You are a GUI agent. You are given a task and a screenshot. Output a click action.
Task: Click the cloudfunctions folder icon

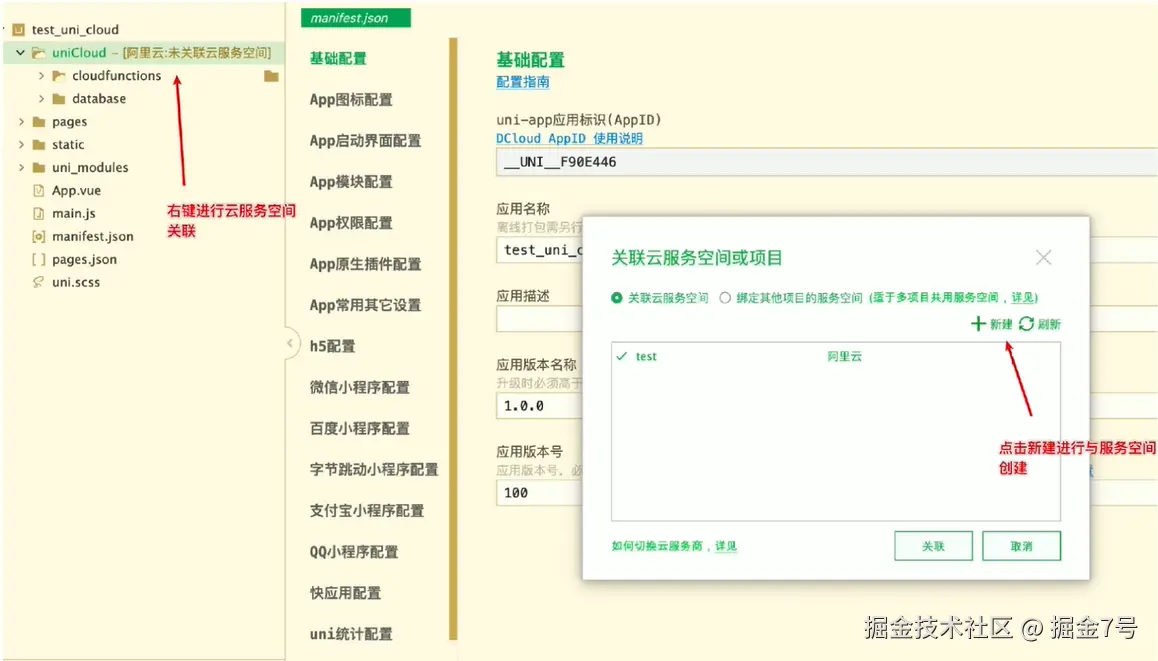click(x=59, y=75)
